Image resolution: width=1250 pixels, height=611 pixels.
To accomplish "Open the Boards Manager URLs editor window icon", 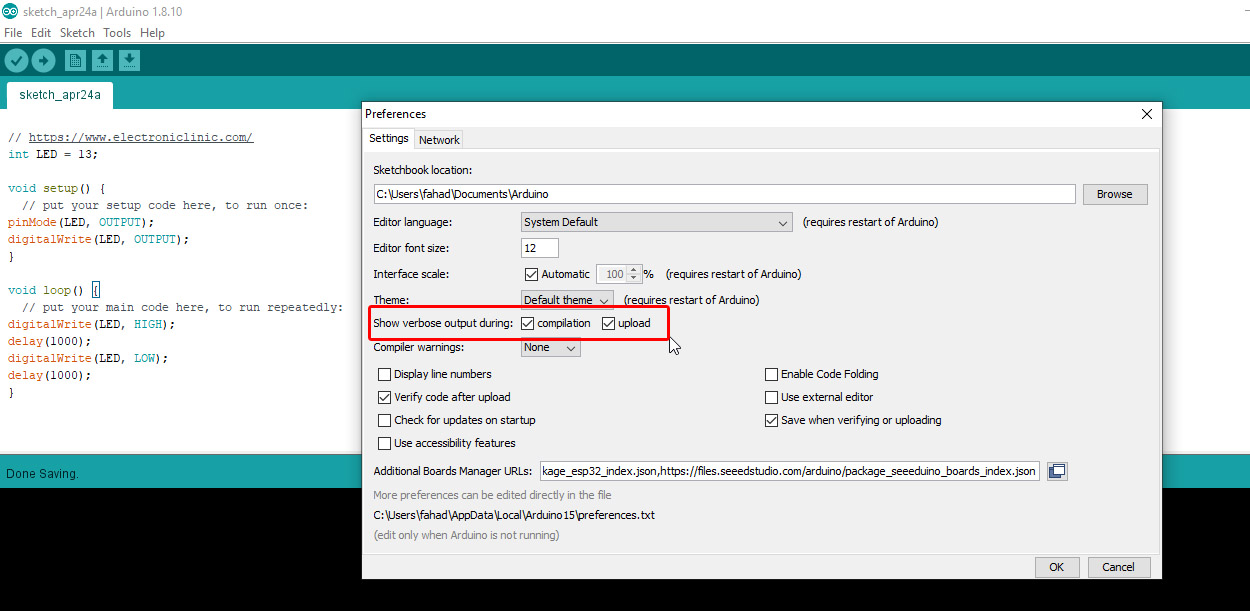I will coord(1057,471).
